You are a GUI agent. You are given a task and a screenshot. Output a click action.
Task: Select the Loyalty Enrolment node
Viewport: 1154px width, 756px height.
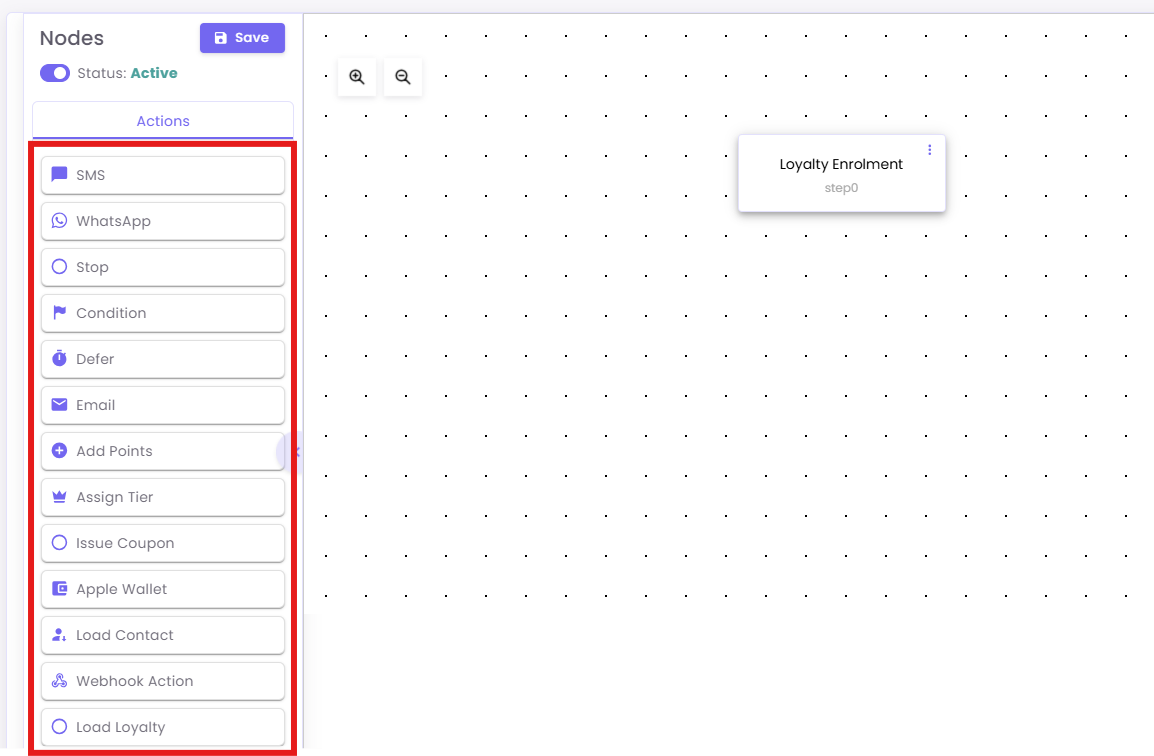[x=841, y=173]
